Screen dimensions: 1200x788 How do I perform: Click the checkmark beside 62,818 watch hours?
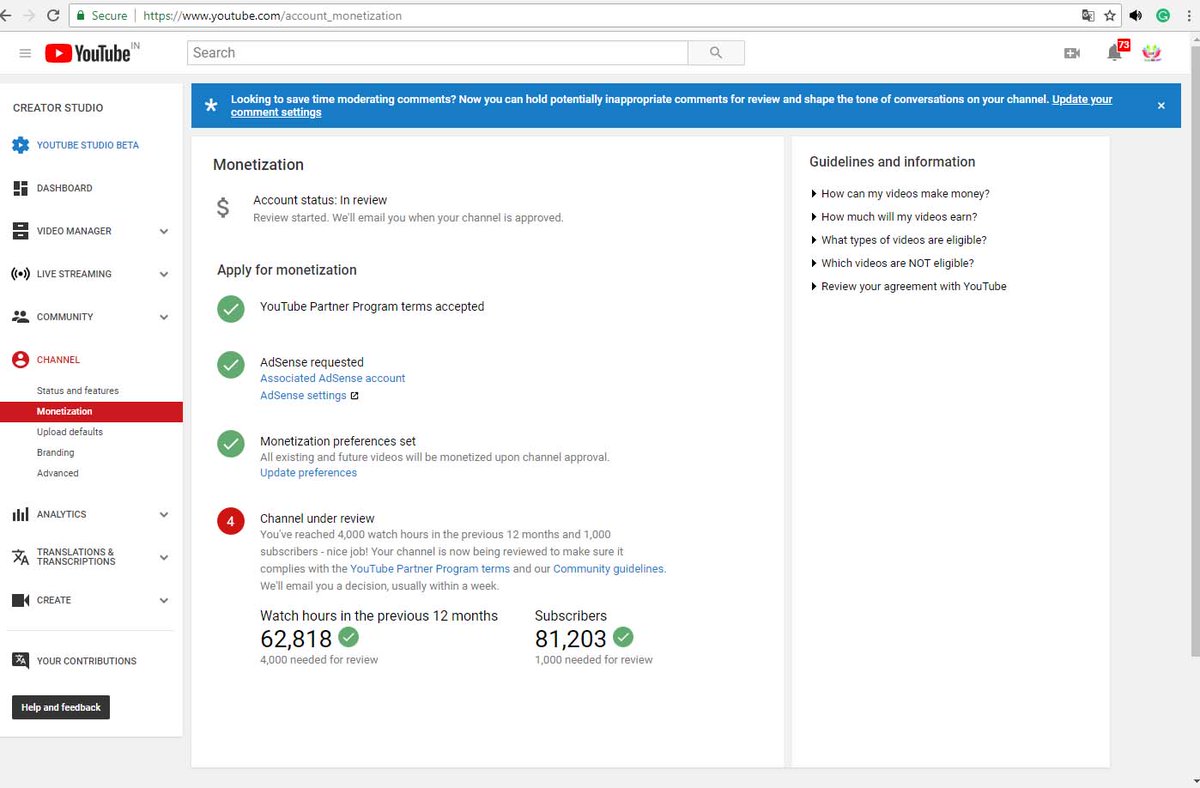(x=349, y=637)
